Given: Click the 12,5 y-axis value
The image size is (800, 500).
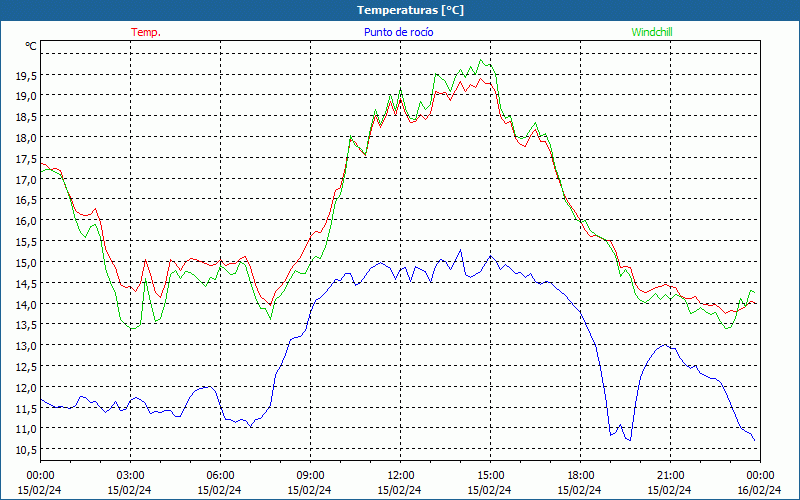Looking at the screenshot, I should click(26, 367).
